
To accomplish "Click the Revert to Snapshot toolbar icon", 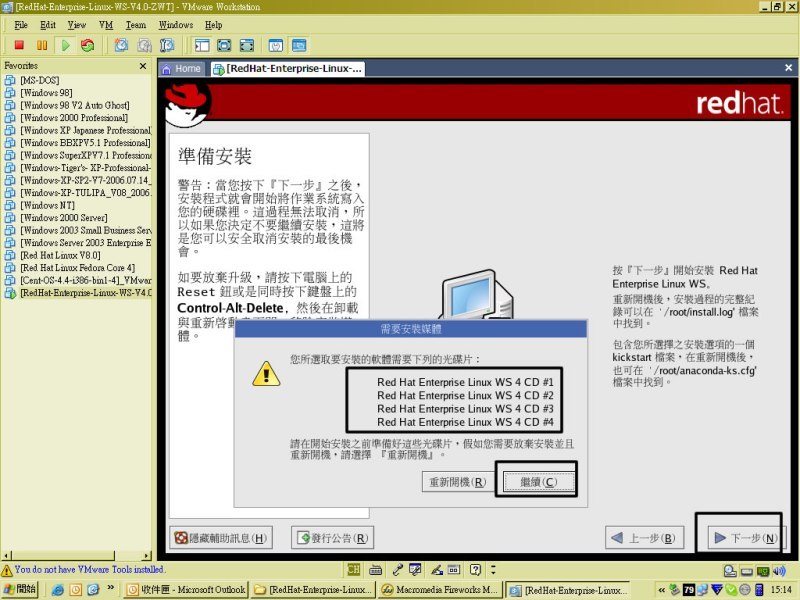I will click(144, 45).
